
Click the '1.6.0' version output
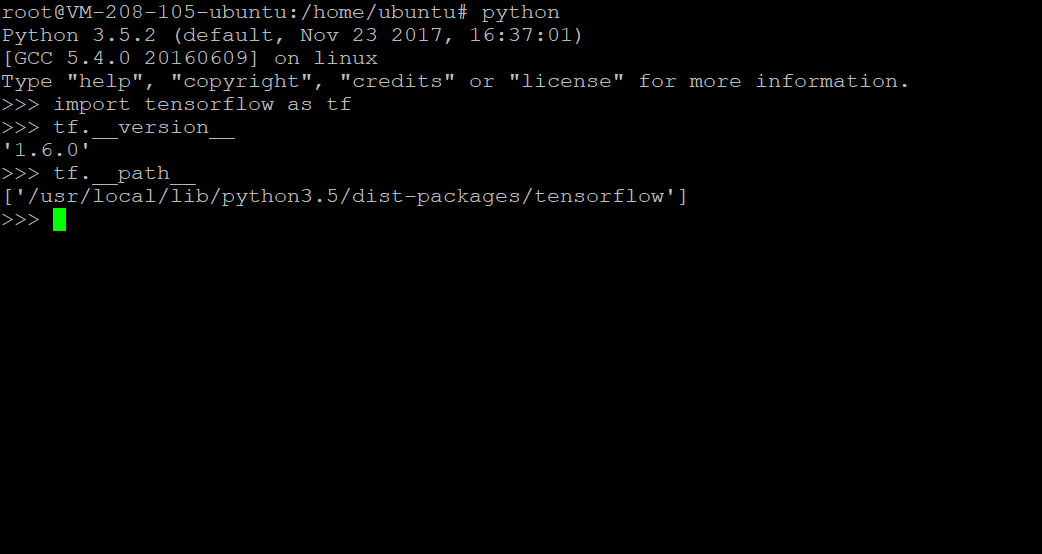tap(46, 150)
